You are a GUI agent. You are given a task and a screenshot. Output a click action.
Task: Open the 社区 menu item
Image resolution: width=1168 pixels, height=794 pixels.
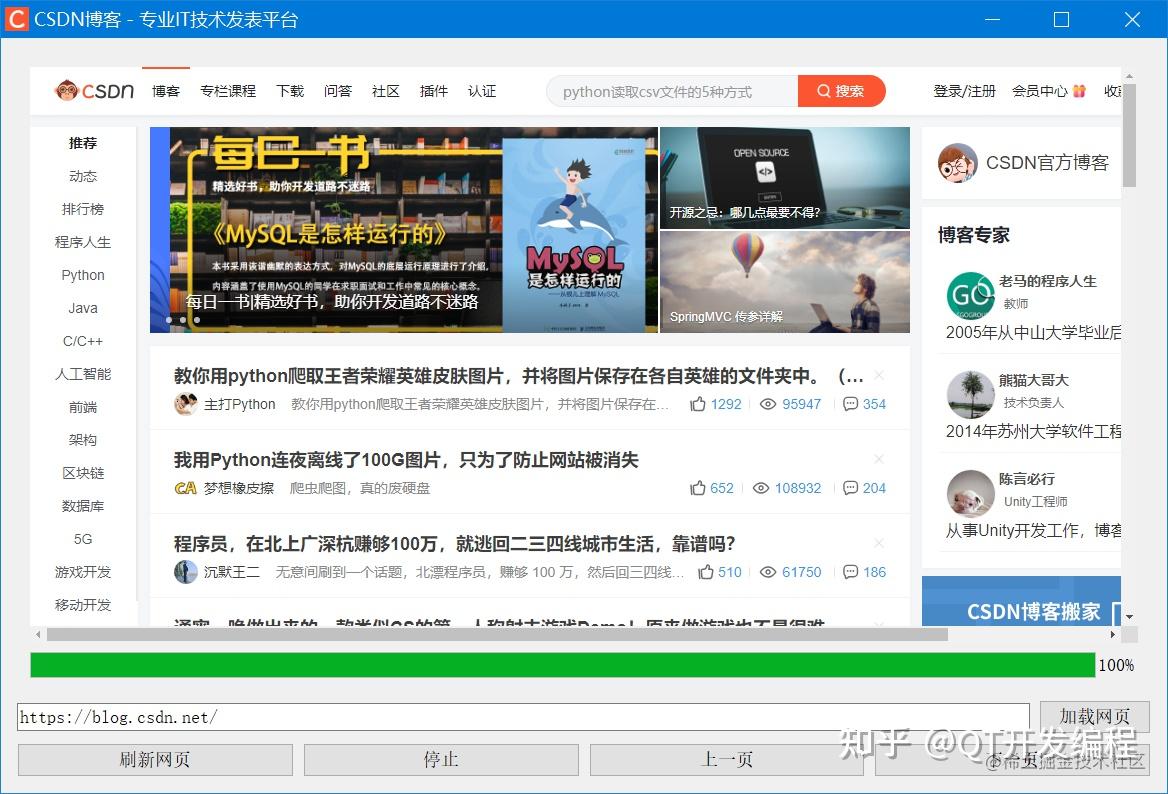385,91
